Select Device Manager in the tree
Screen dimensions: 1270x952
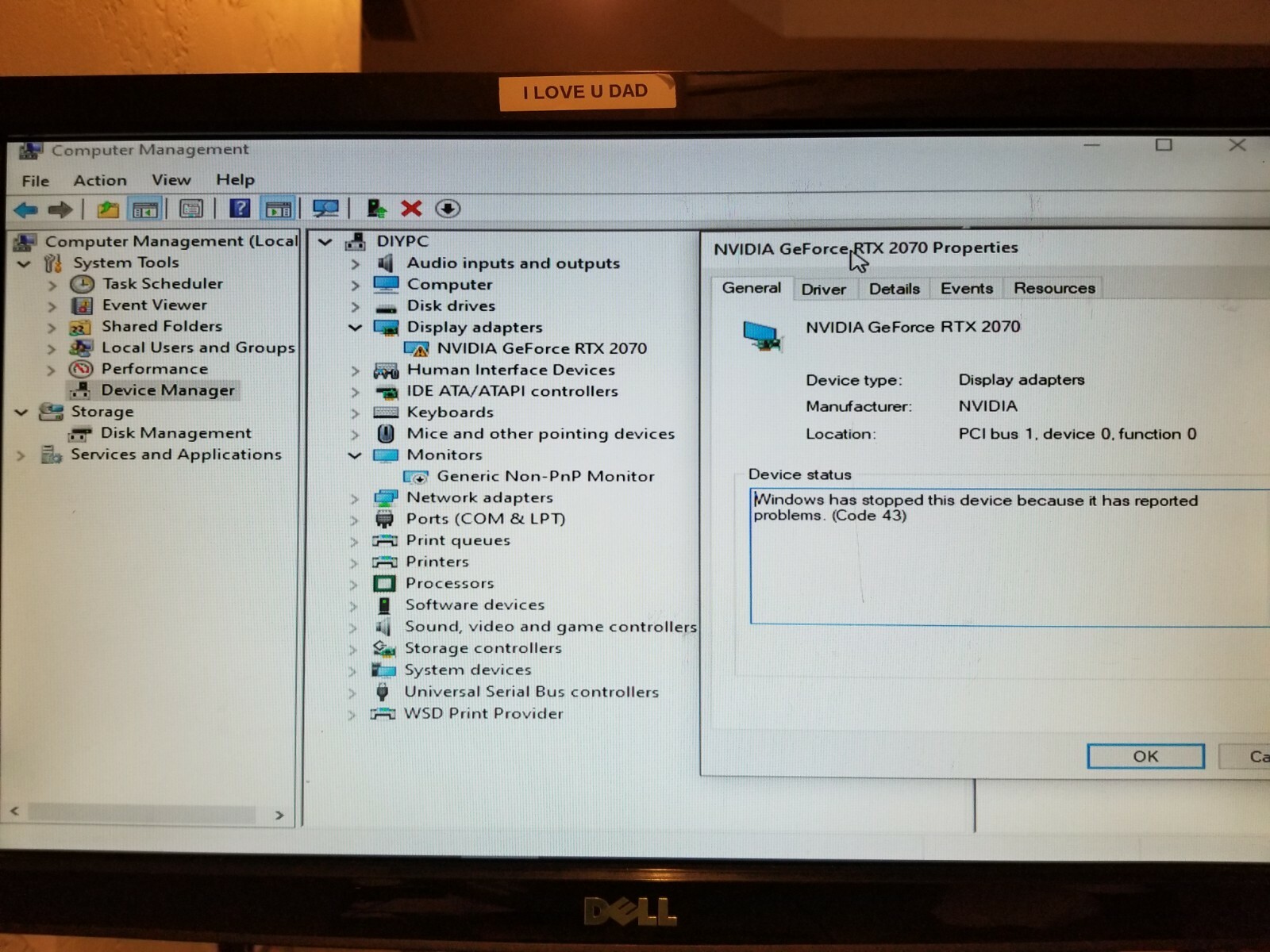click(167, 390)
